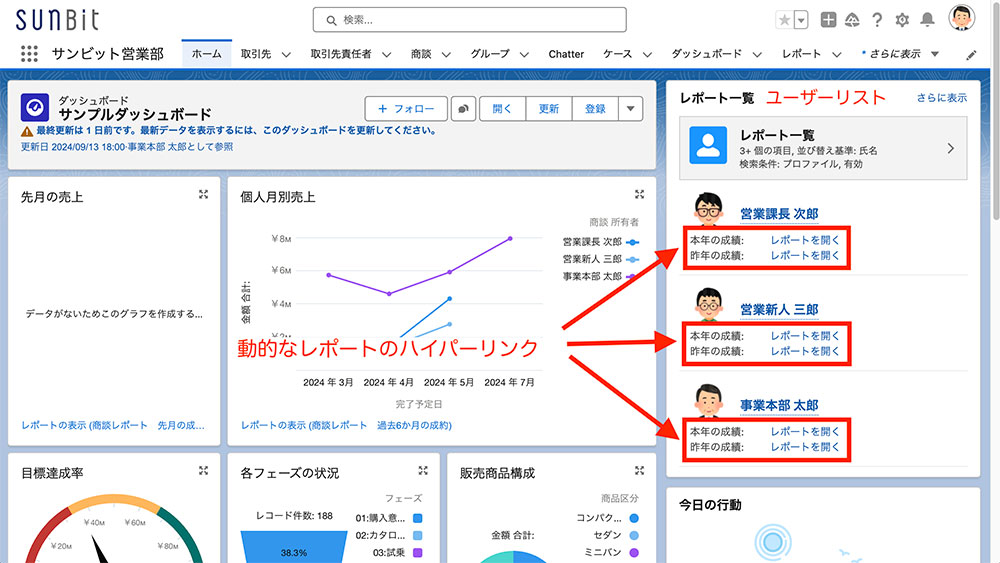The image size is (1000, 563).
Task: Open 本年の成績 report for 営業新人 三郎
Action: click(805, 336)
